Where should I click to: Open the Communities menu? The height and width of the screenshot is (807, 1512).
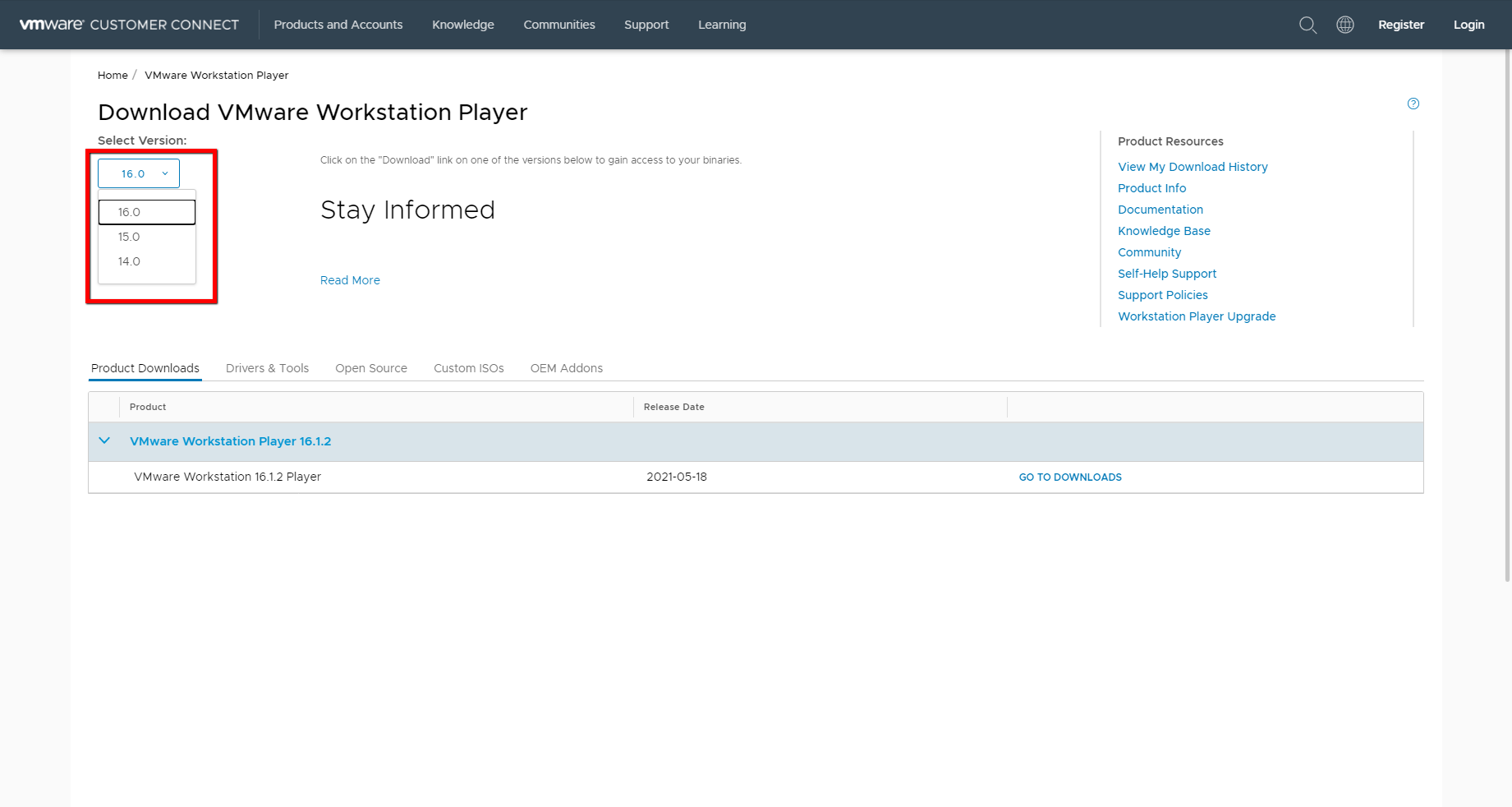pos(559,25)
